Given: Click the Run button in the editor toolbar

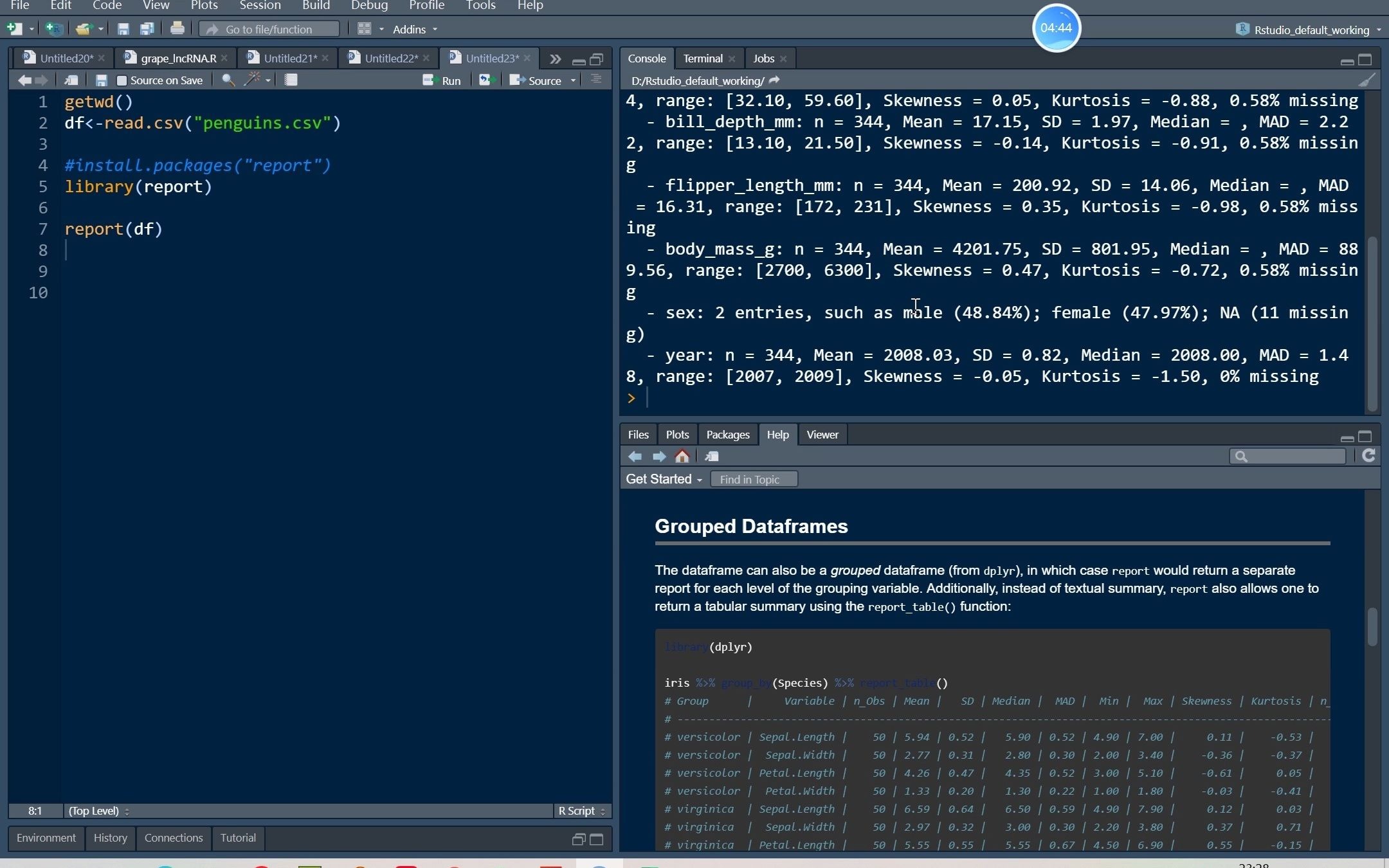Looking at the screenshot, I should 442,80.
